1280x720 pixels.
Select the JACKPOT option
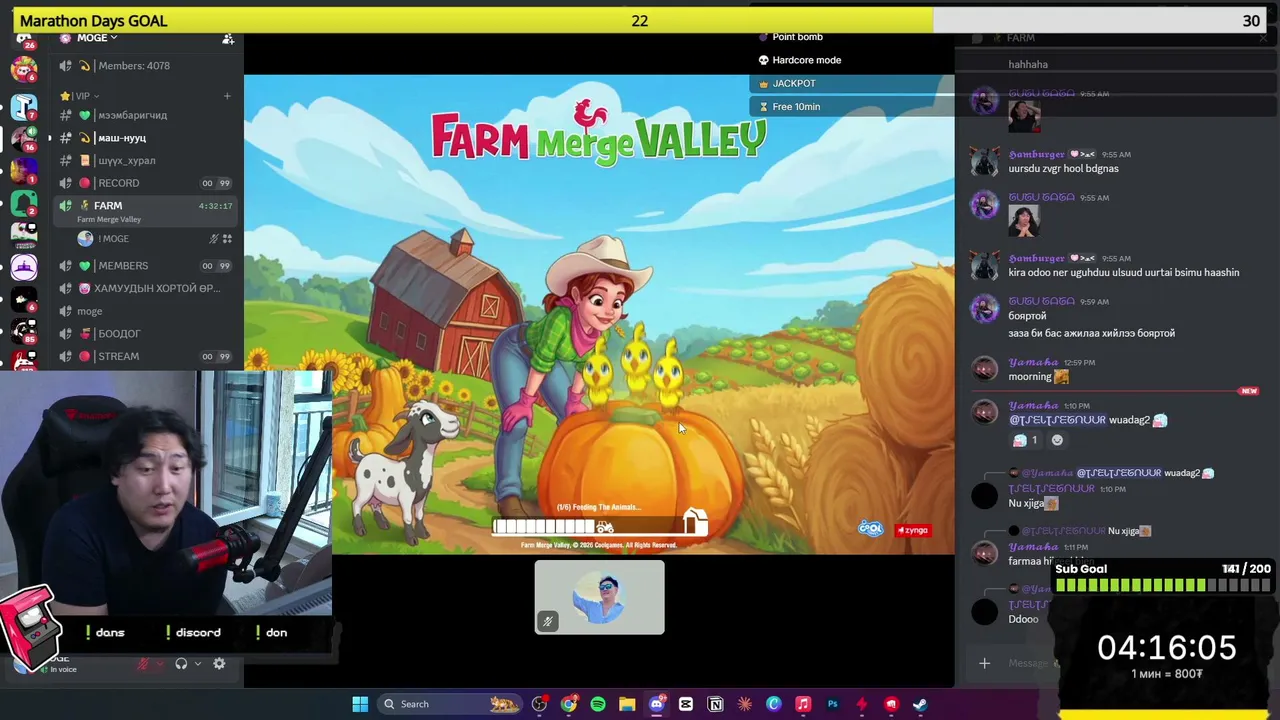pos(794,84)
